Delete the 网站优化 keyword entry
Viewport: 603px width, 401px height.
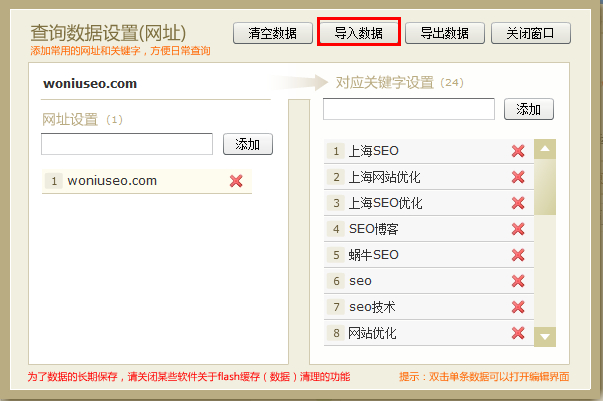click(x=518, y=333)
